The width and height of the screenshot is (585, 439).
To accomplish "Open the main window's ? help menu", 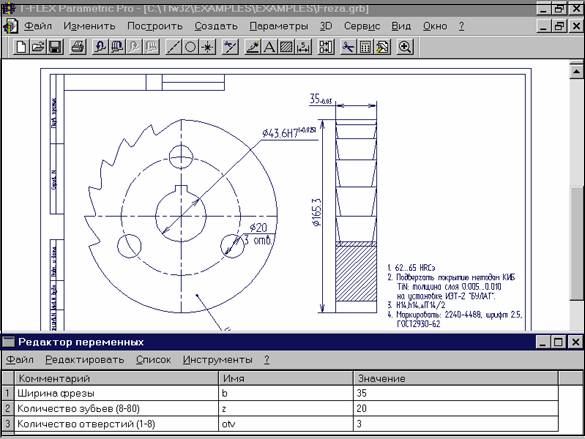I will pos(461,26).
